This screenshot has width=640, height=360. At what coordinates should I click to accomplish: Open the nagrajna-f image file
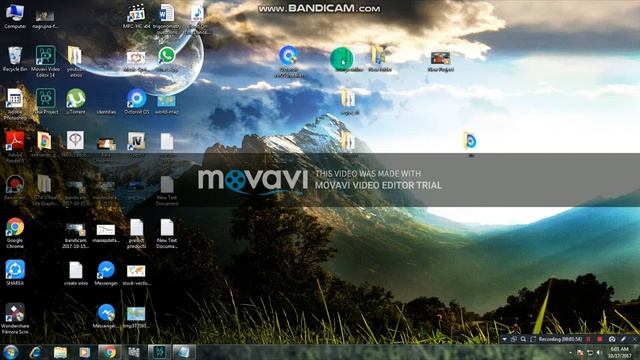tap(45, 19)
